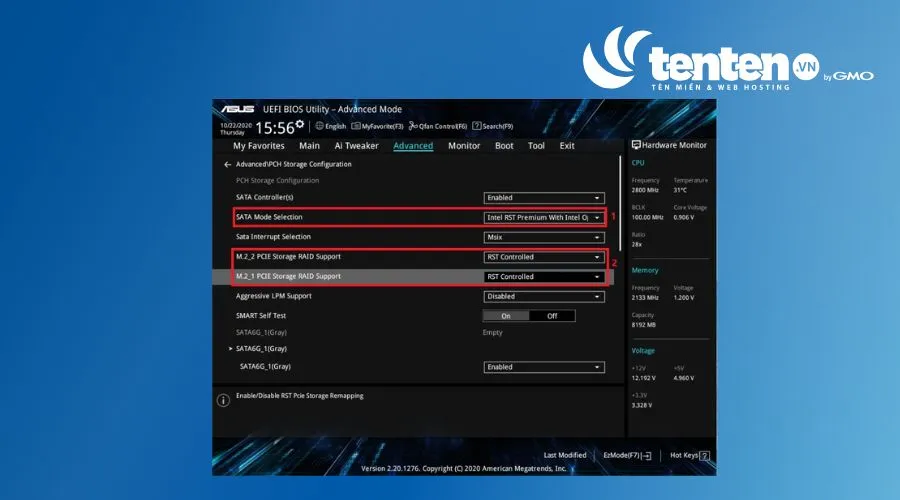Switch to the Boot tab
The image size is (900, 500).
click(504, 146)
